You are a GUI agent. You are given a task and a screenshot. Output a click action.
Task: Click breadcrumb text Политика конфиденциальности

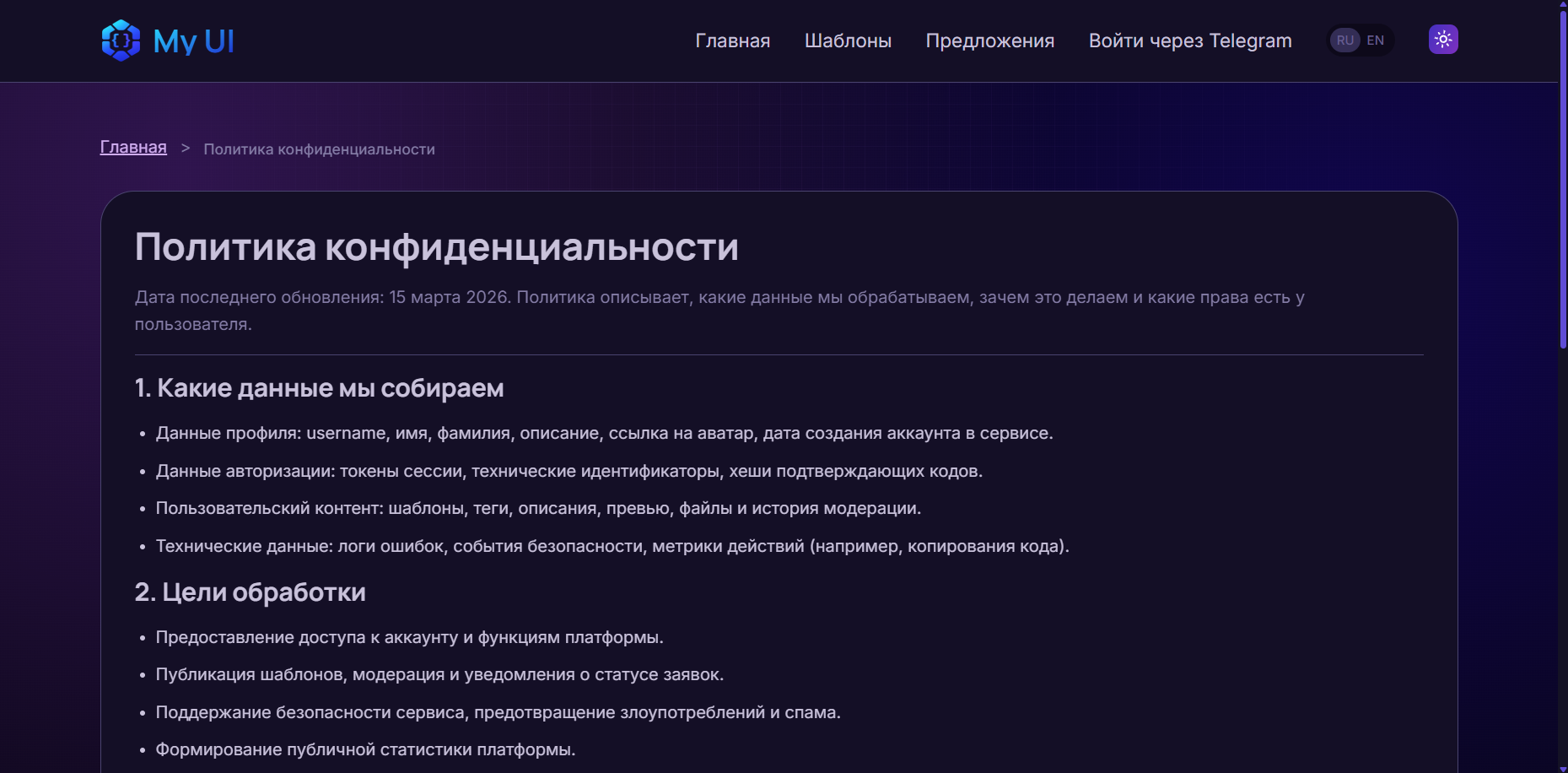pyautogui.click(x=320, y=149)
